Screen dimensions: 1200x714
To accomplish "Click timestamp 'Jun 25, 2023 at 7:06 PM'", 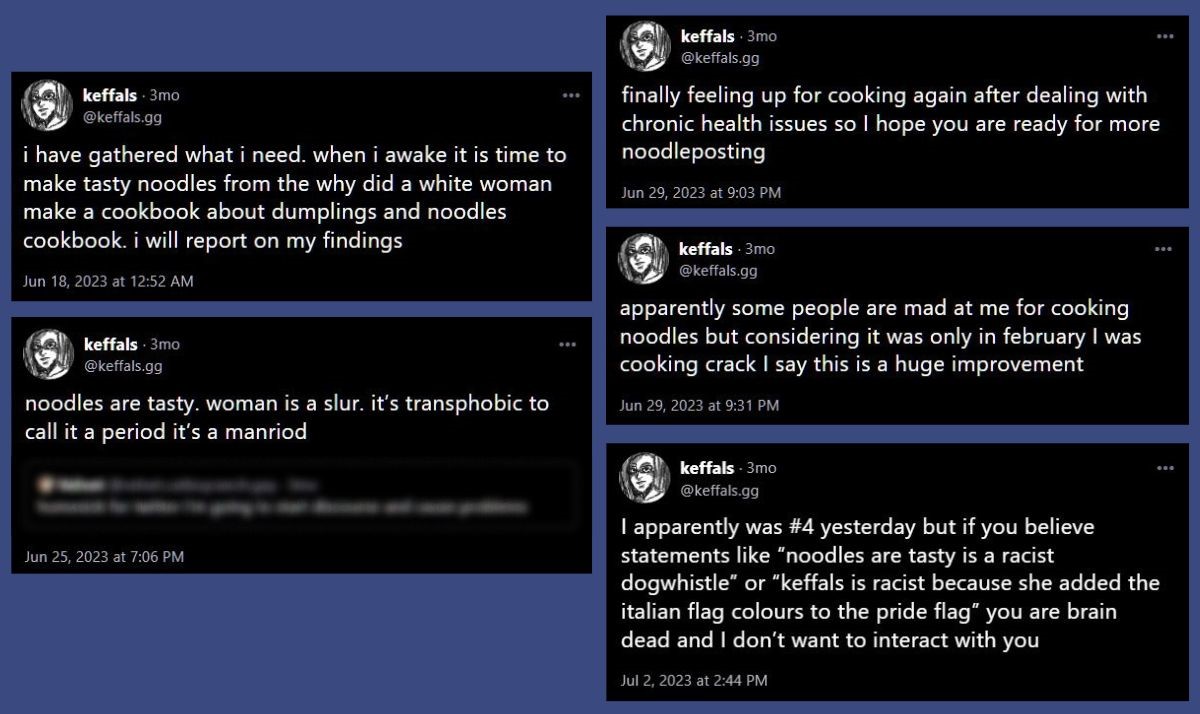I will (x=104, y=557).
